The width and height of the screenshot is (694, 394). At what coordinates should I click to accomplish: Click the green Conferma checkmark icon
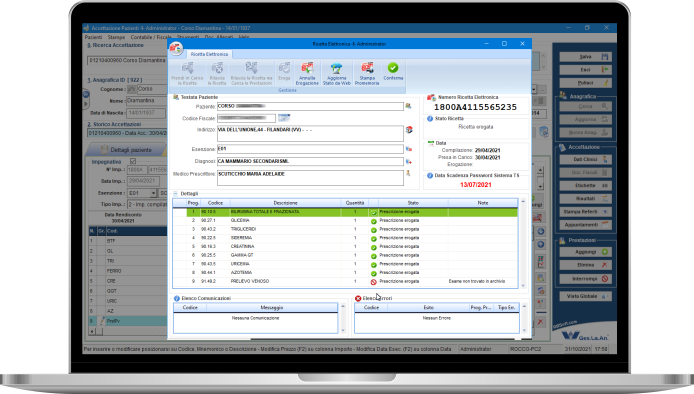(393, 68)
